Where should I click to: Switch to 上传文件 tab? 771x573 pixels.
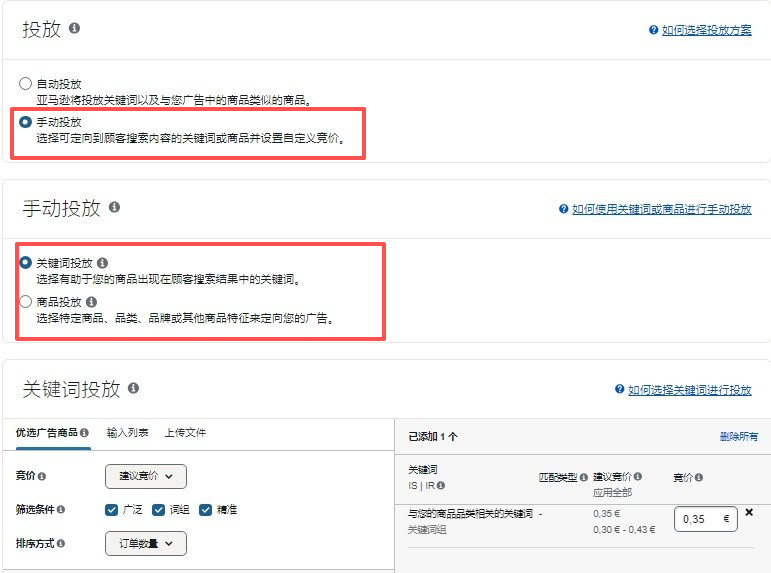point(185,433)
